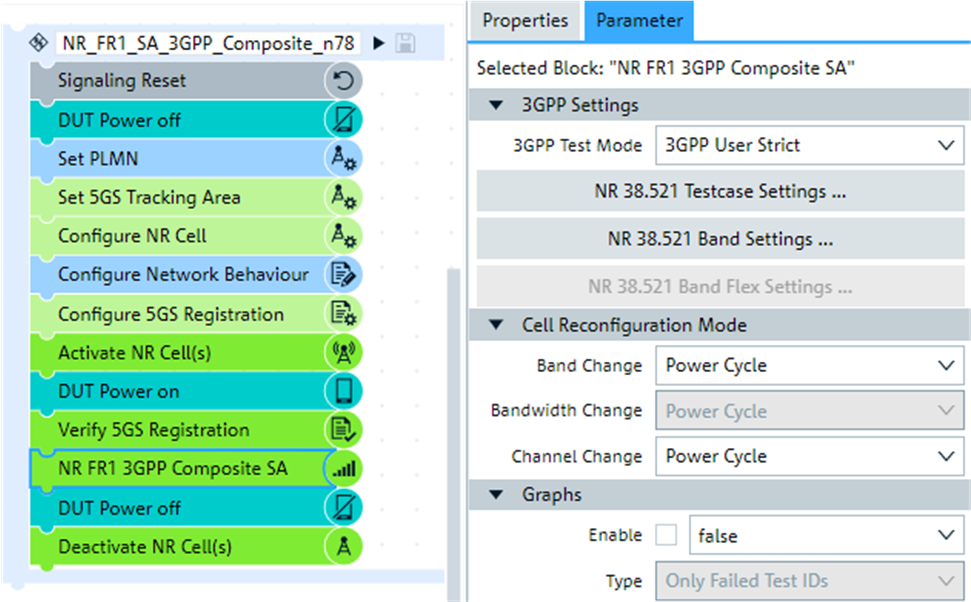Click the DUT Power on phone icon
The image size is (971, 602).
344,392
